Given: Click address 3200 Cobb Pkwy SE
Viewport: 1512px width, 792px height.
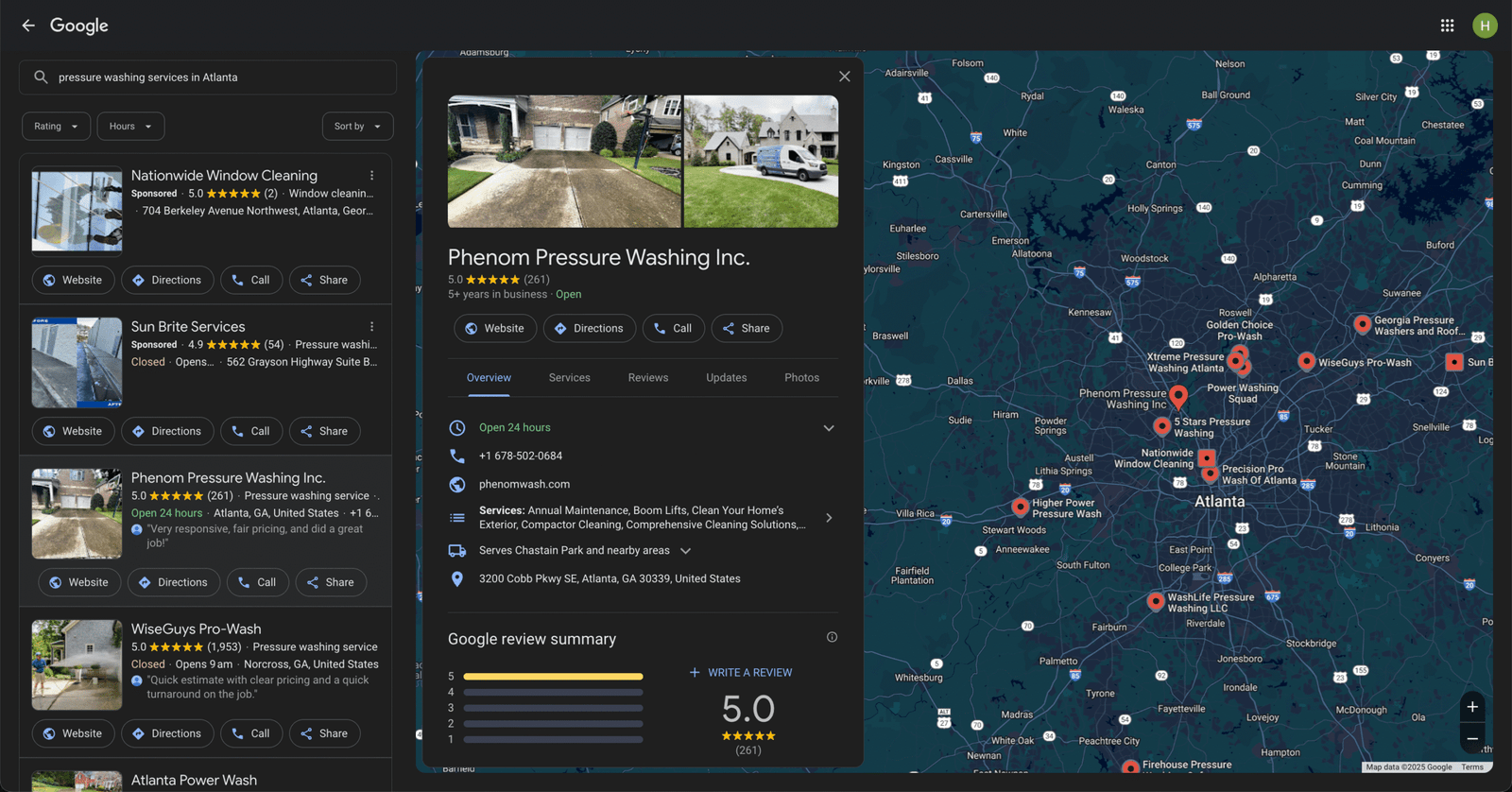Looking at the screenshot, I should (x=610, y=578).
